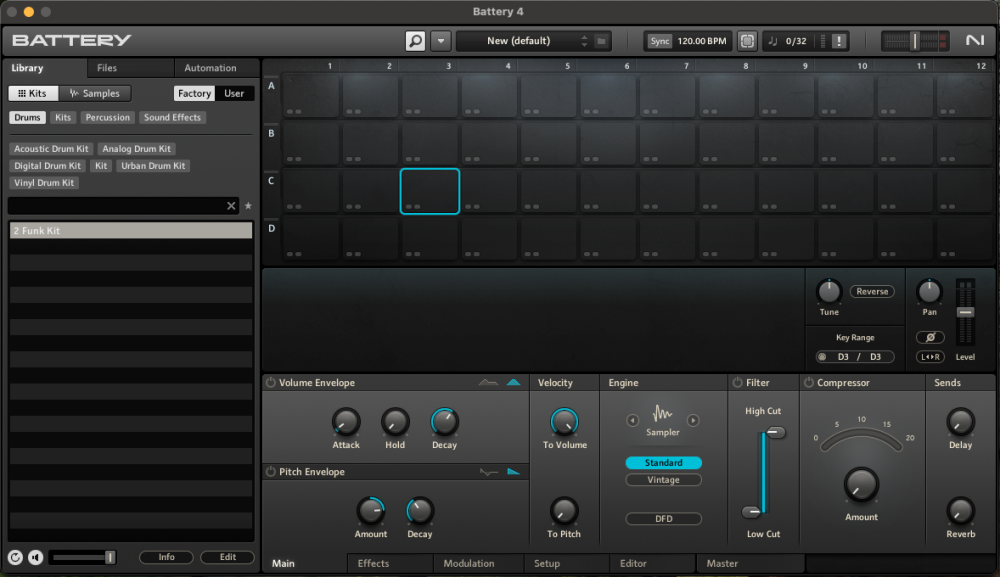Image resolution: width=1000 pixels, height=577 pixels.
Task: Click the voice count note icon
Action: point(773,41)
